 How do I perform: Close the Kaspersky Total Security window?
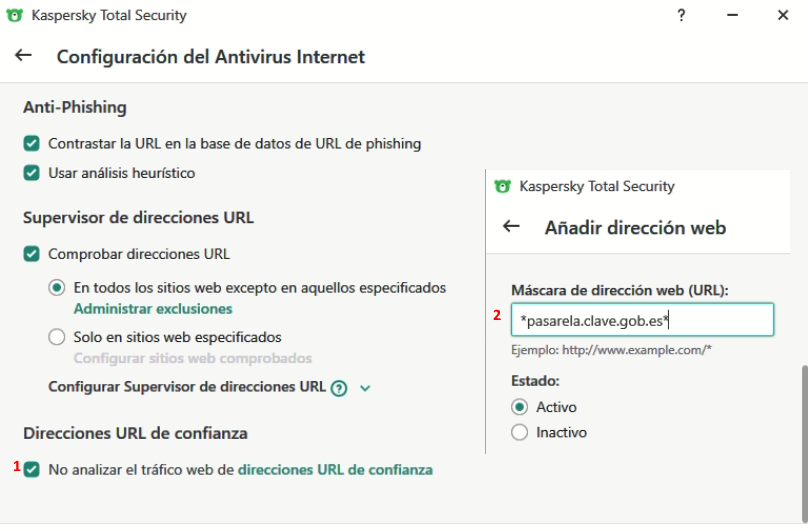click(x=783, y=16)
